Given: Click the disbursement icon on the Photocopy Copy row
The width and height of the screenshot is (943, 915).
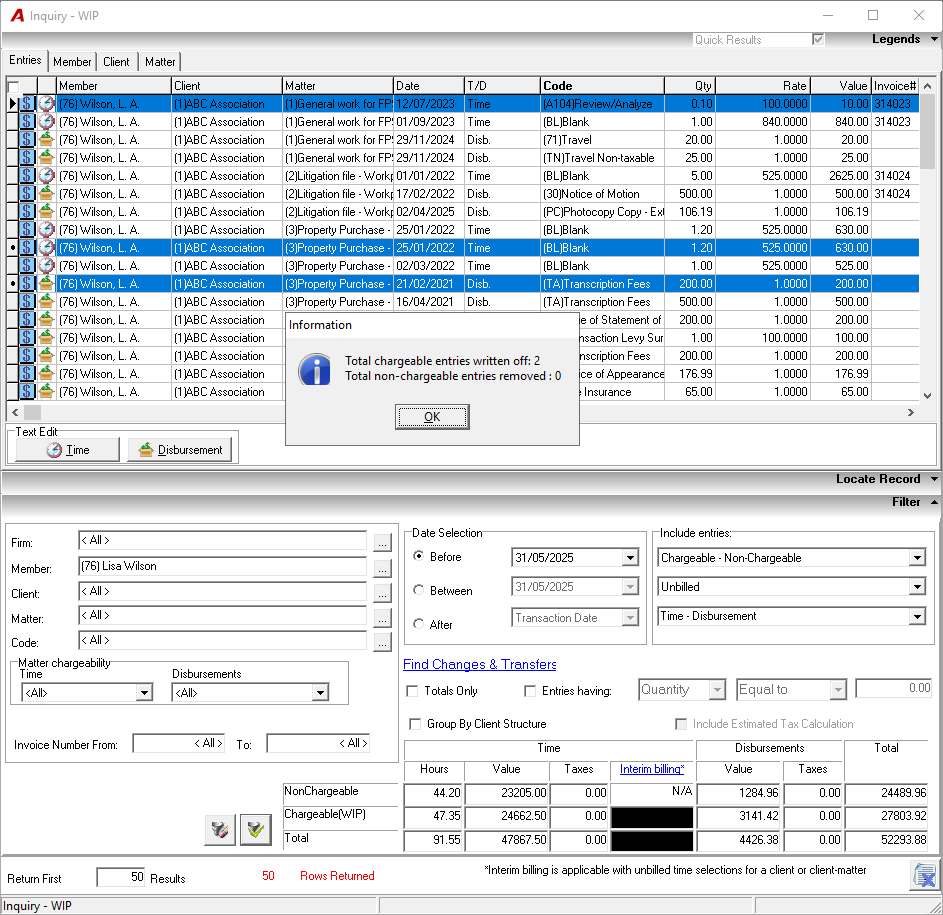Looking at the screenshot, I should click(x=46, y=212).
